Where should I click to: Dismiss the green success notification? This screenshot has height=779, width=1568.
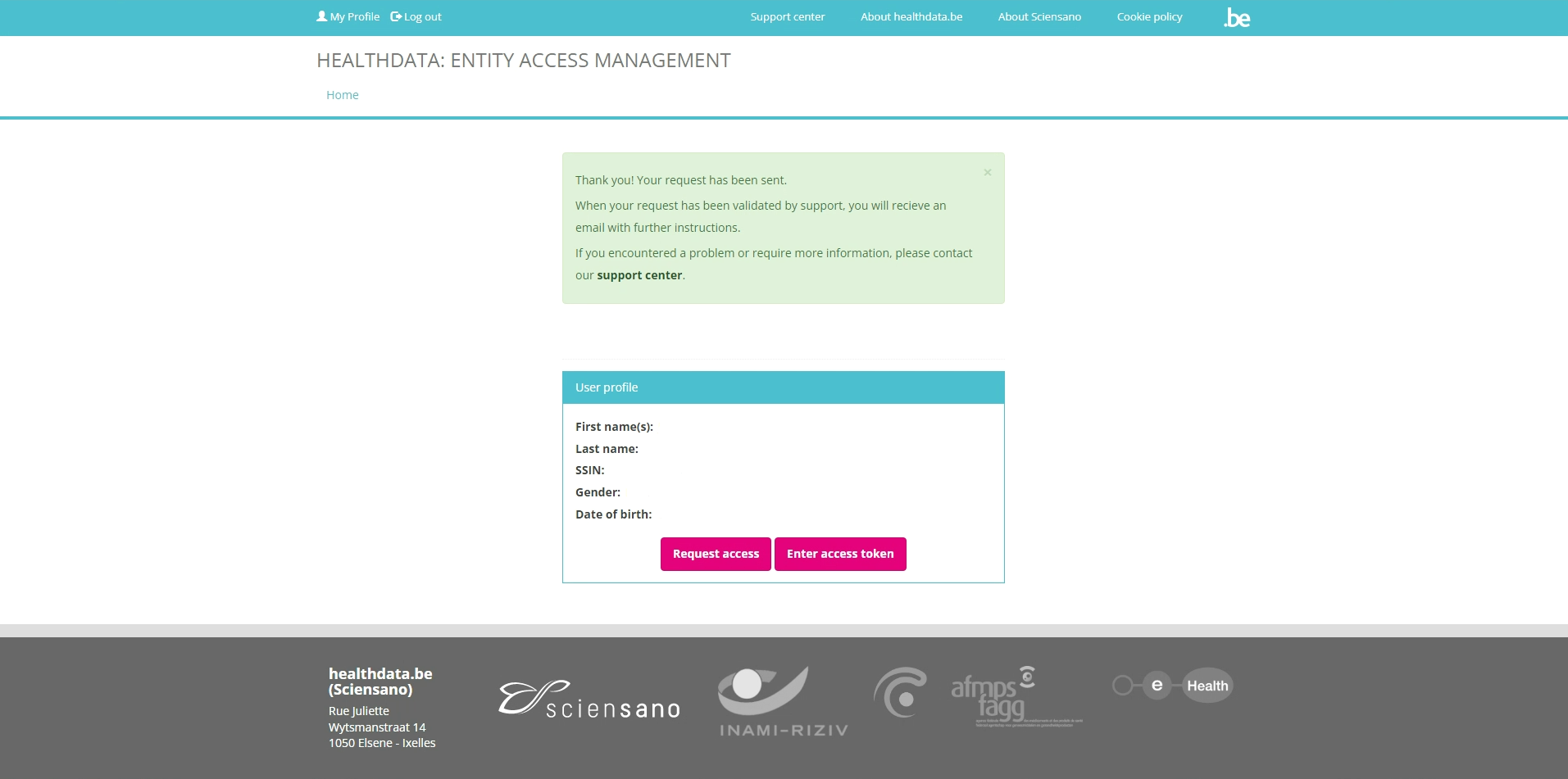coord(988,172)
